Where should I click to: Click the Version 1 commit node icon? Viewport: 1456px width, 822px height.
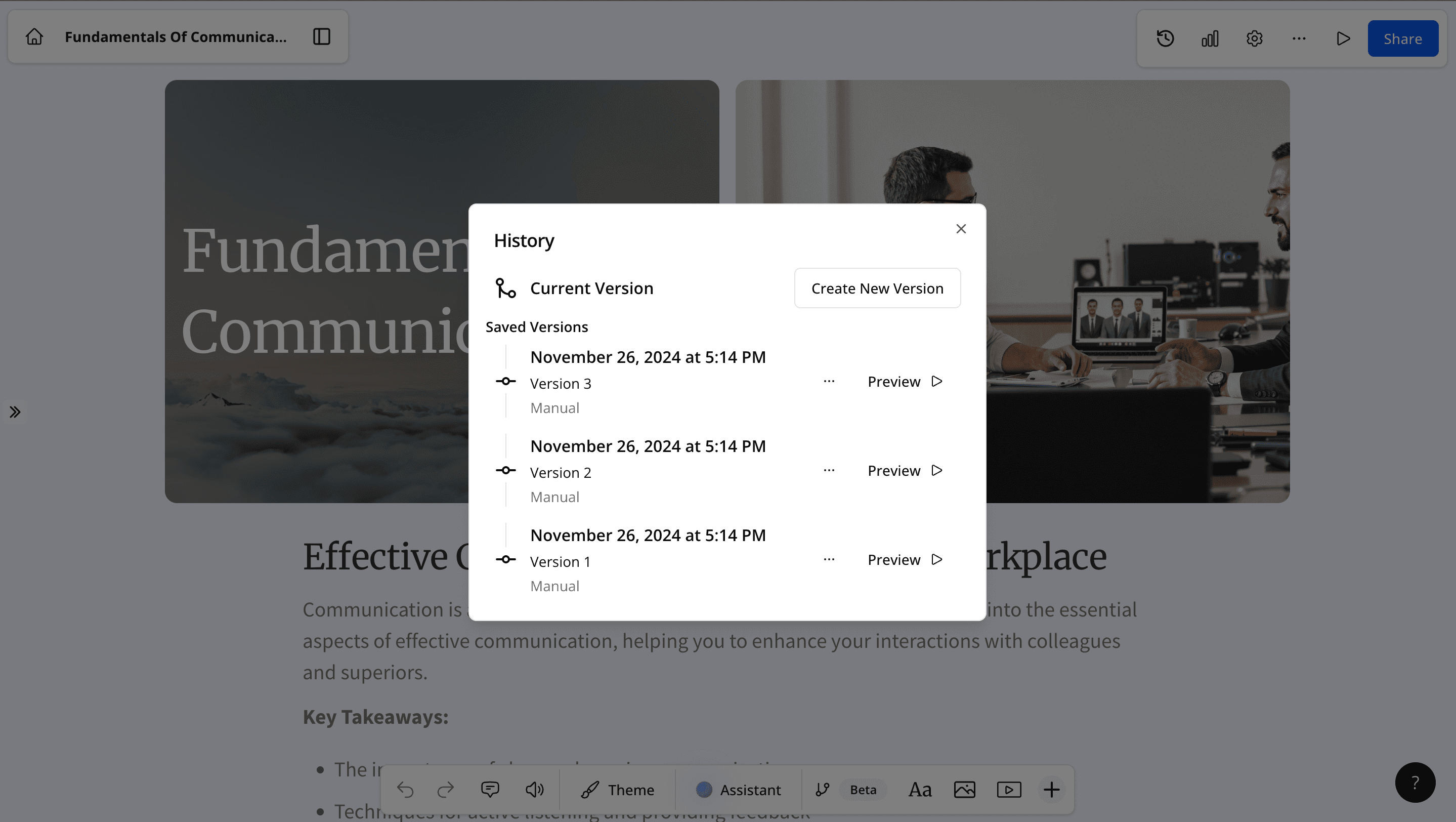tap(505, 560)
